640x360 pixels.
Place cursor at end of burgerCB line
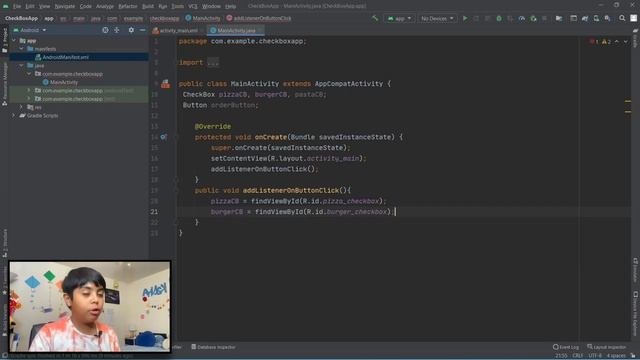pyautogui.click(x=395, y=212)
